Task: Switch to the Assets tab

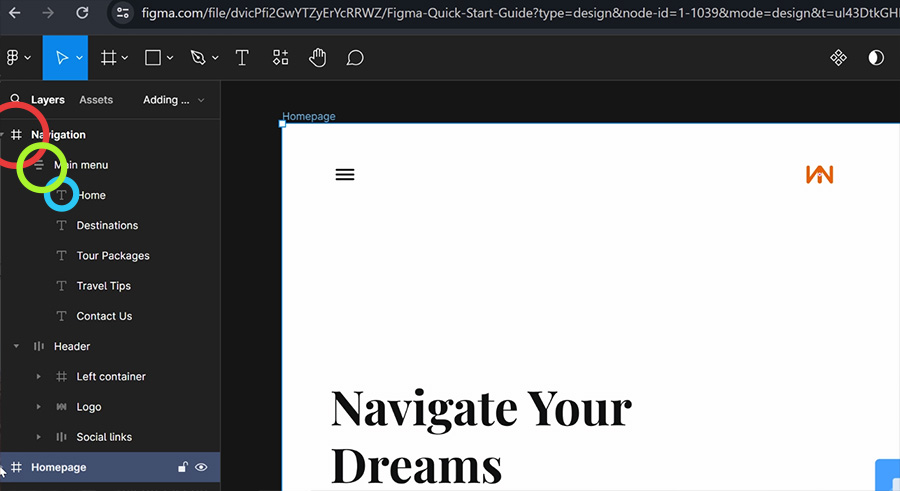Action: point(96,100)
